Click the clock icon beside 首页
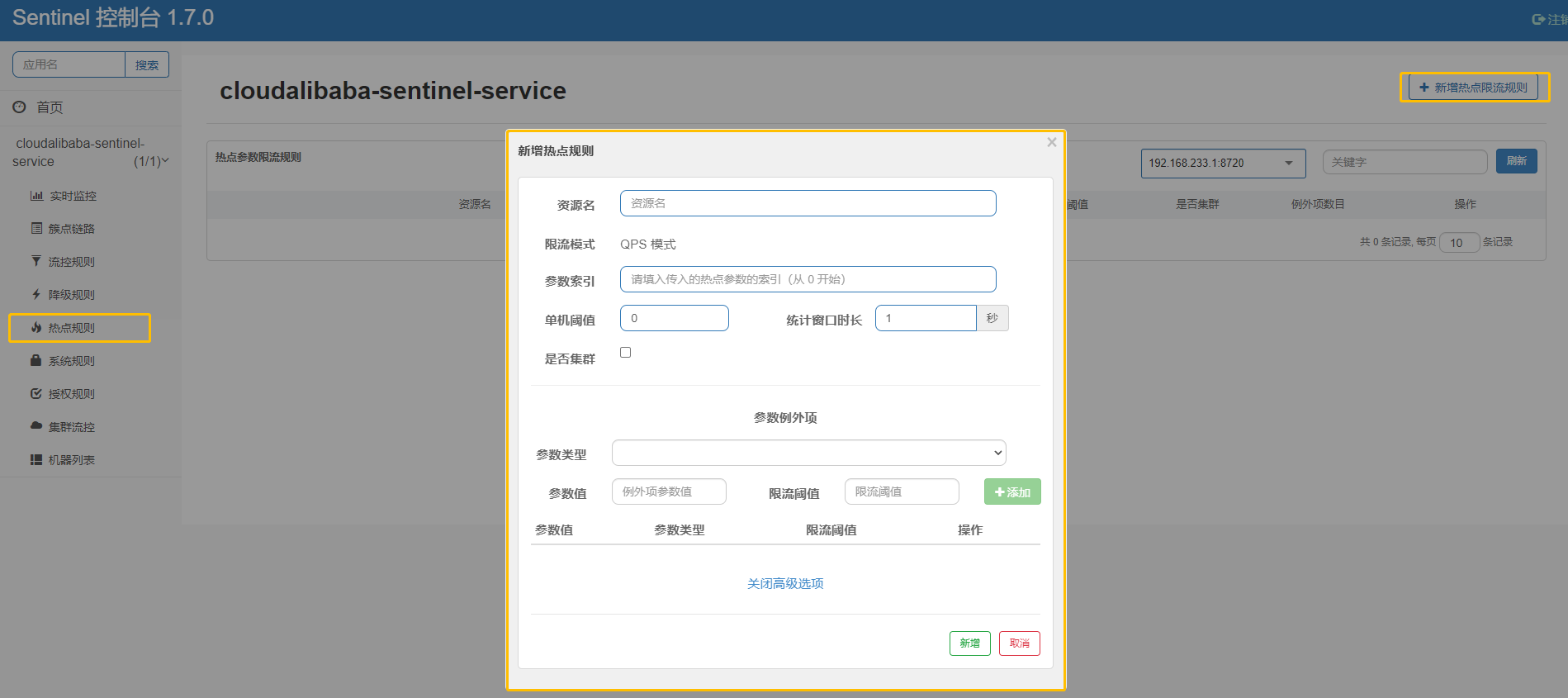 [19, 107]
